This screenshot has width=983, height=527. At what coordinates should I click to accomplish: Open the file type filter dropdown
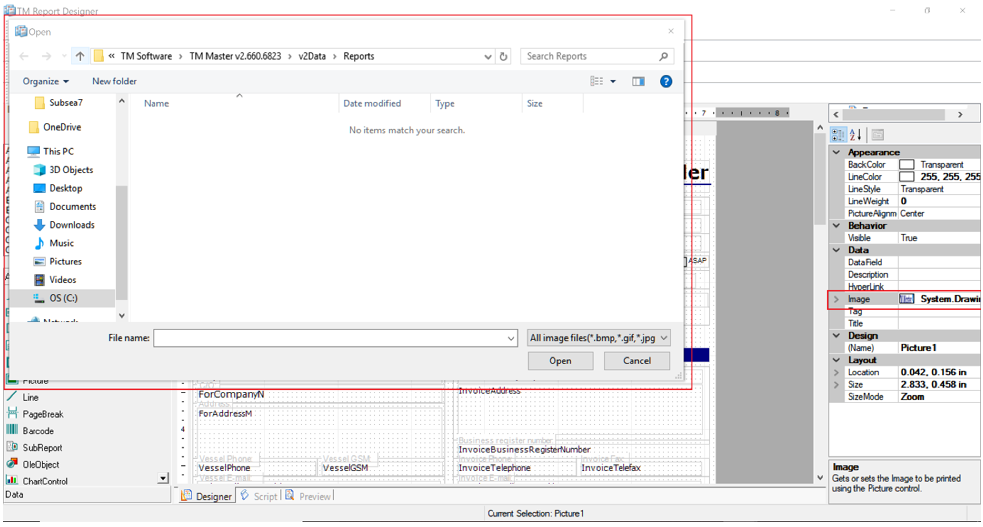(x=599, y=338)
